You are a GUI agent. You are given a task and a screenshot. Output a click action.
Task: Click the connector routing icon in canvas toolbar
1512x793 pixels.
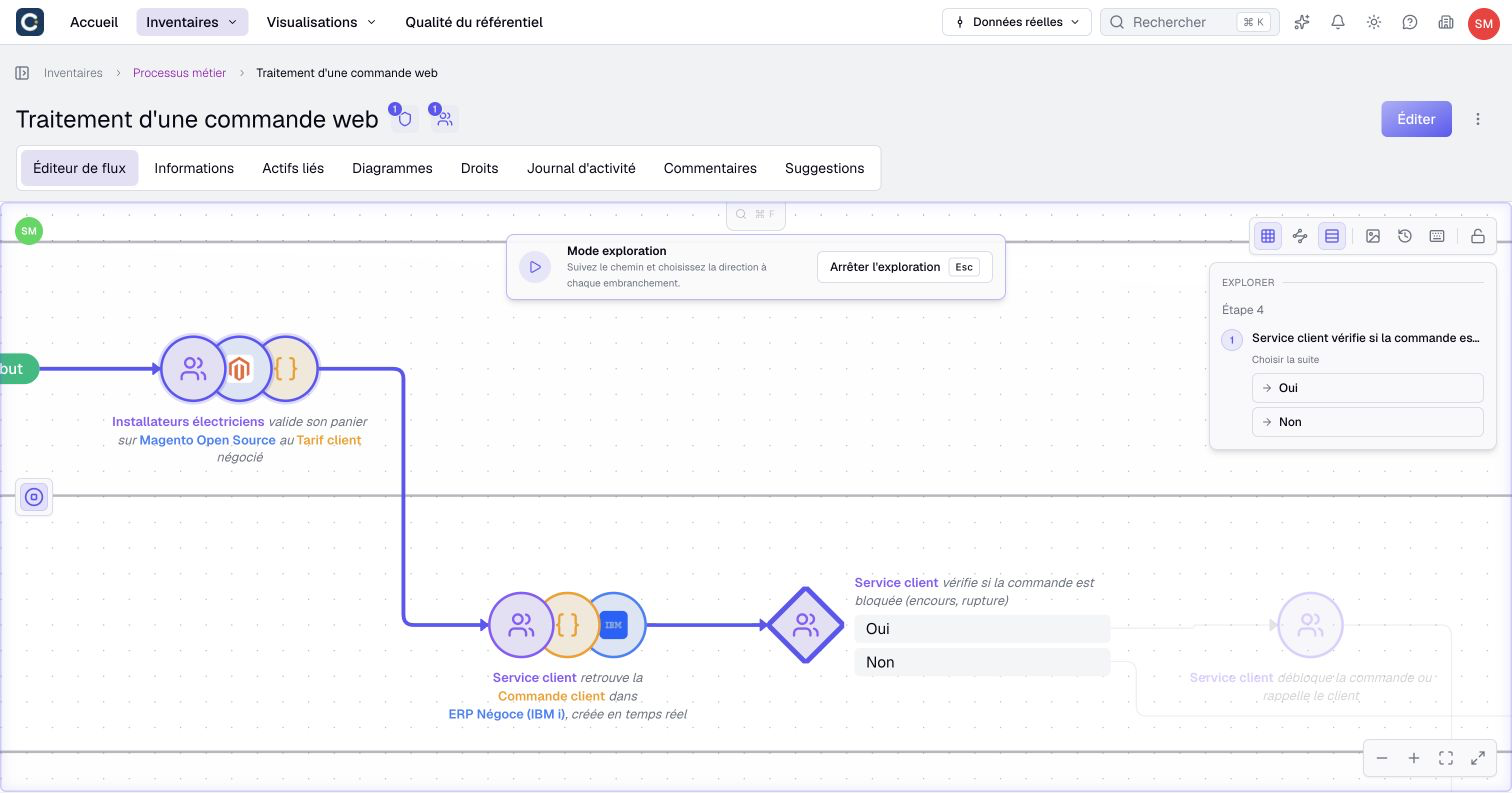(x=1300, y=236)
